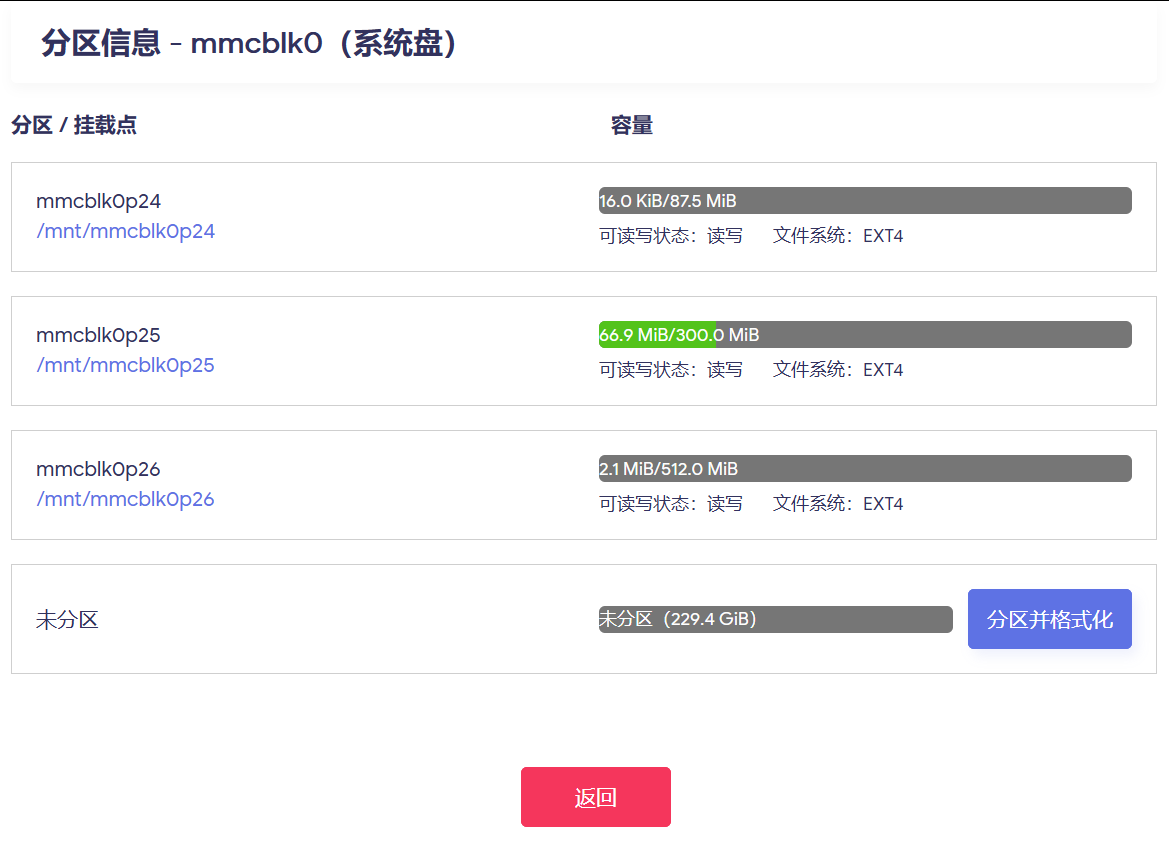Click the 可读写状态 text for mmcblk0p24
Image resolution: width=1169 pixels, height=849 pixels.
pyautogui.click(x=671, y=237)
